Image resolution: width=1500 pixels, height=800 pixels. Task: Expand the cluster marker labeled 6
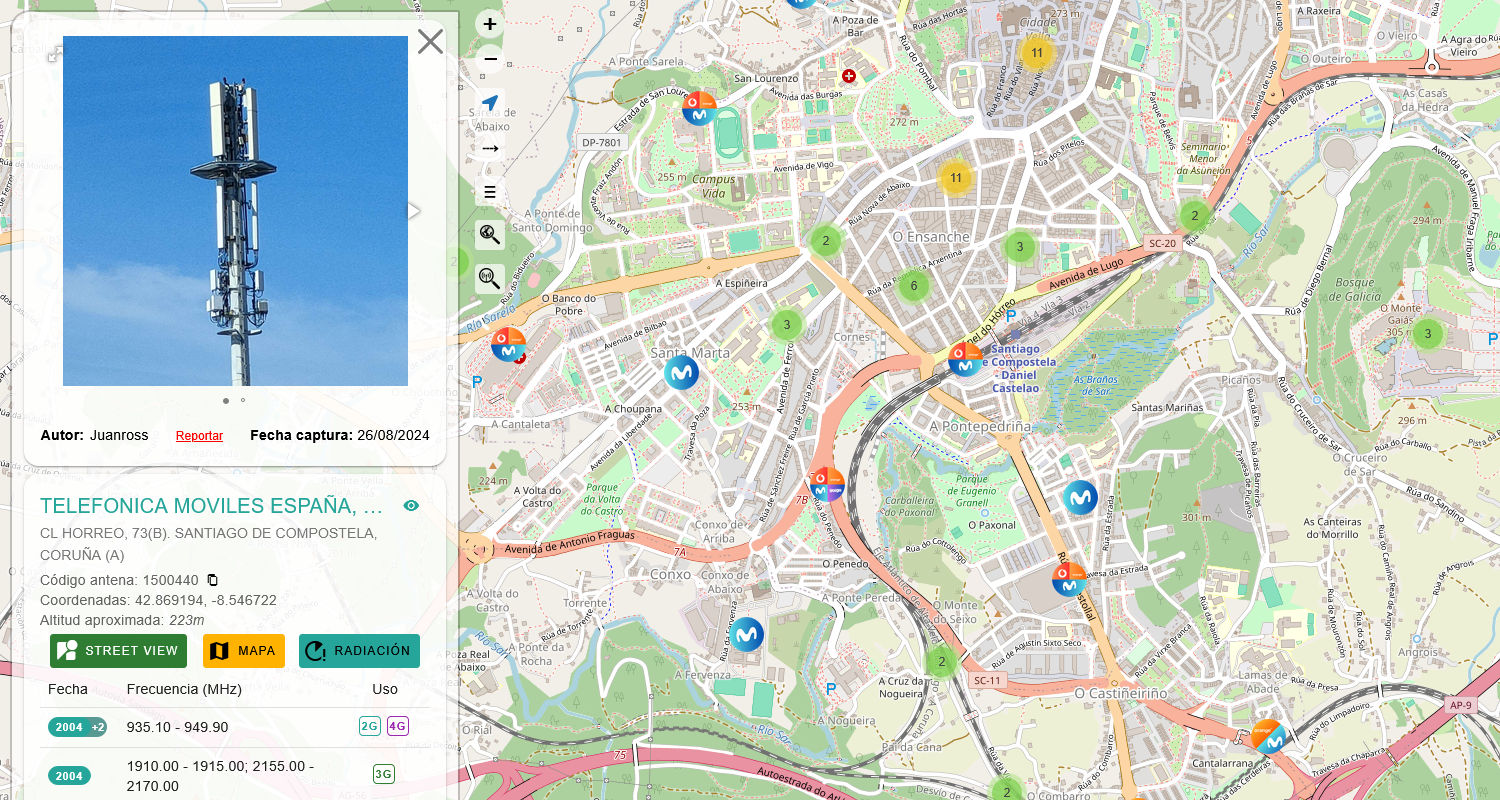(x=913, y=287)
